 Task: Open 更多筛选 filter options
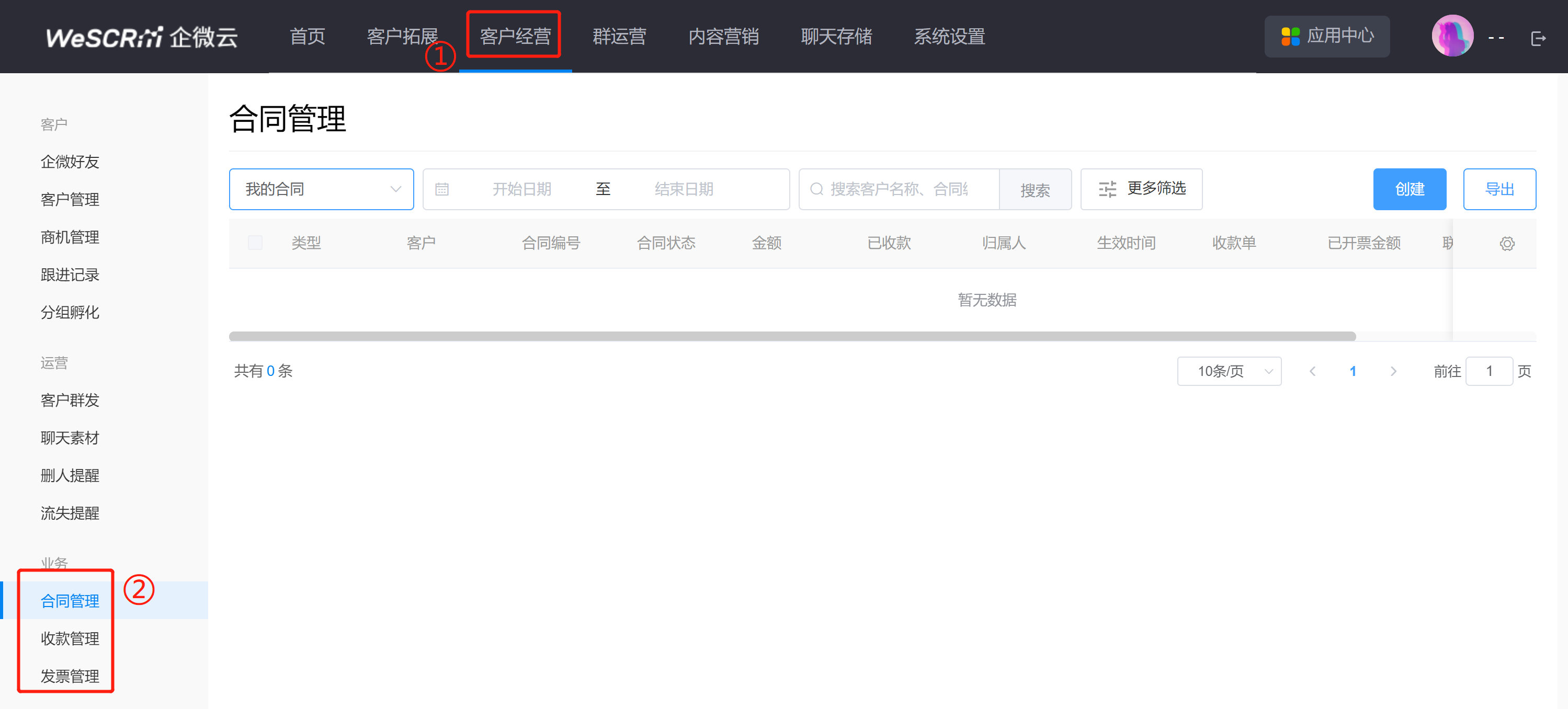pos(1141,189)
